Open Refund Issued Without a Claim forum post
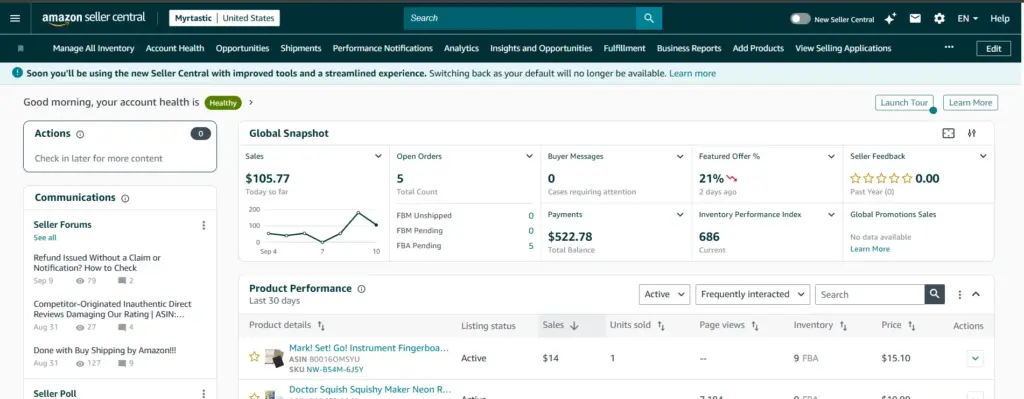Image resolution: width=1024 pixels, height=399 pixels. [x=97, y=263]
